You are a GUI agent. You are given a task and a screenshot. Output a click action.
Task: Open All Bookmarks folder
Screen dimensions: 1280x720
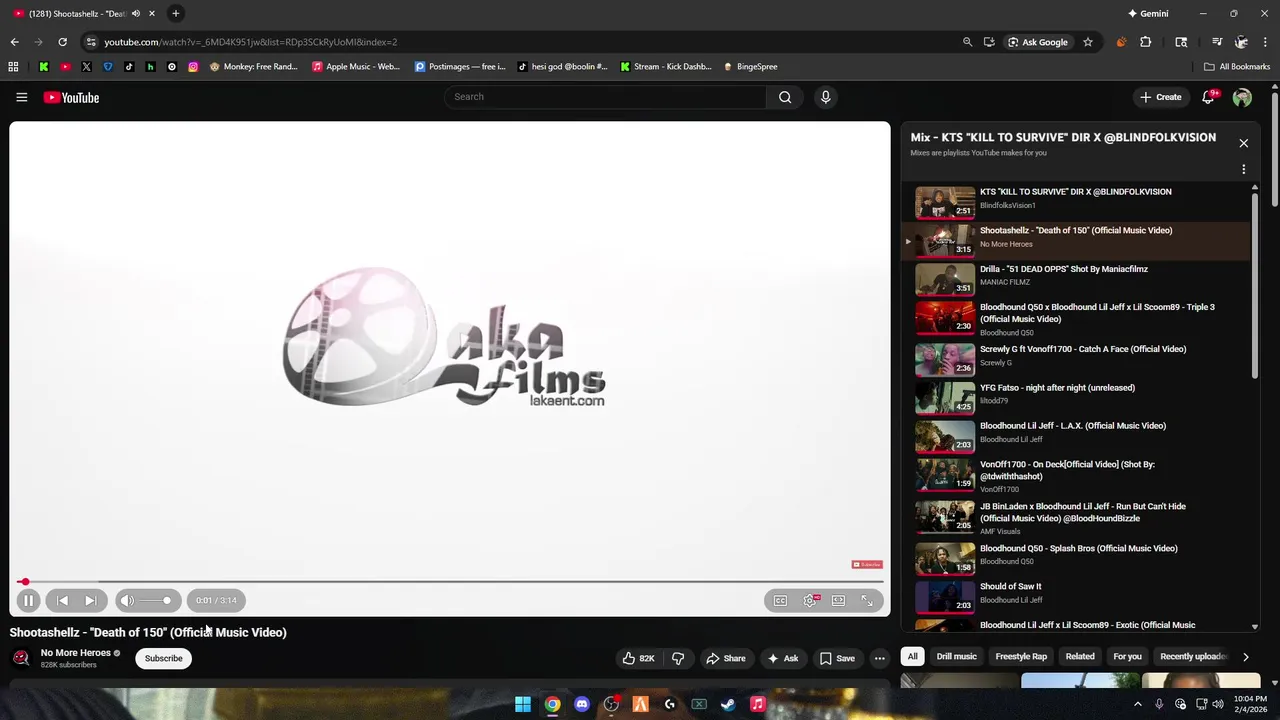click(x=1237, y=66)
